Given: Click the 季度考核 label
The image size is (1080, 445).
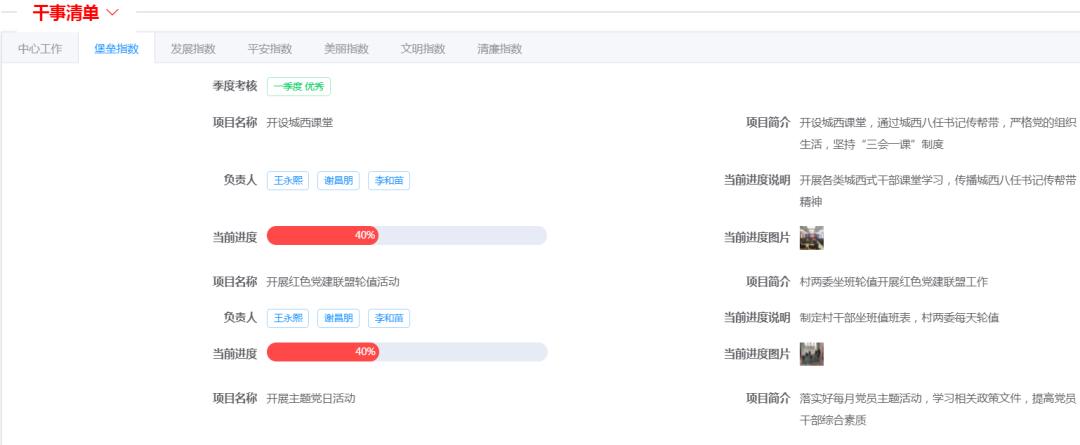Looking at the screenshot, I should pyautogui.click(x=234, y=86).
